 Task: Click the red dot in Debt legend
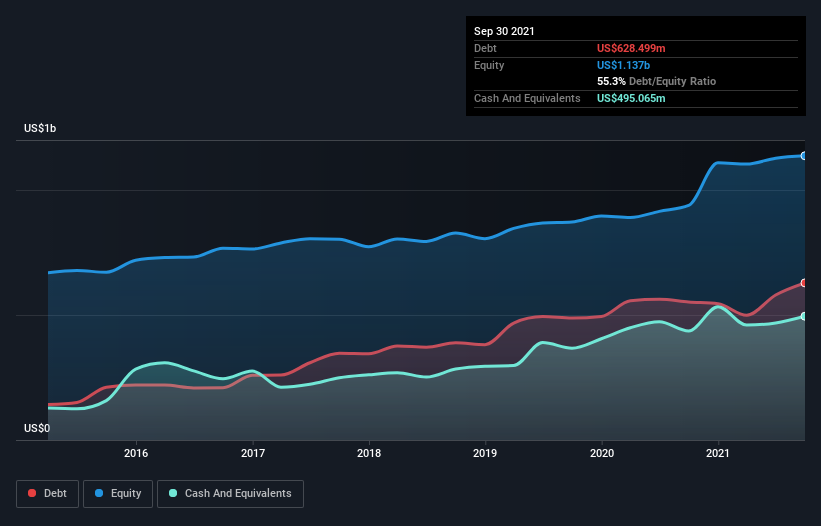32,493
